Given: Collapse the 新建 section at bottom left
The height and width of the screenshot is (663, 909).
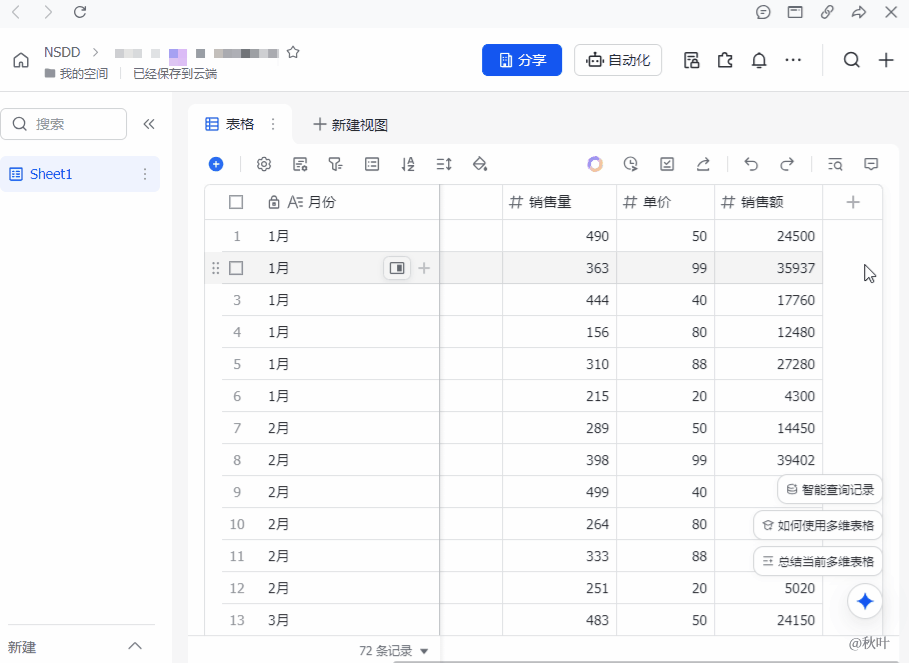Looking at the screenshot, I should click(x=135, y=646).
